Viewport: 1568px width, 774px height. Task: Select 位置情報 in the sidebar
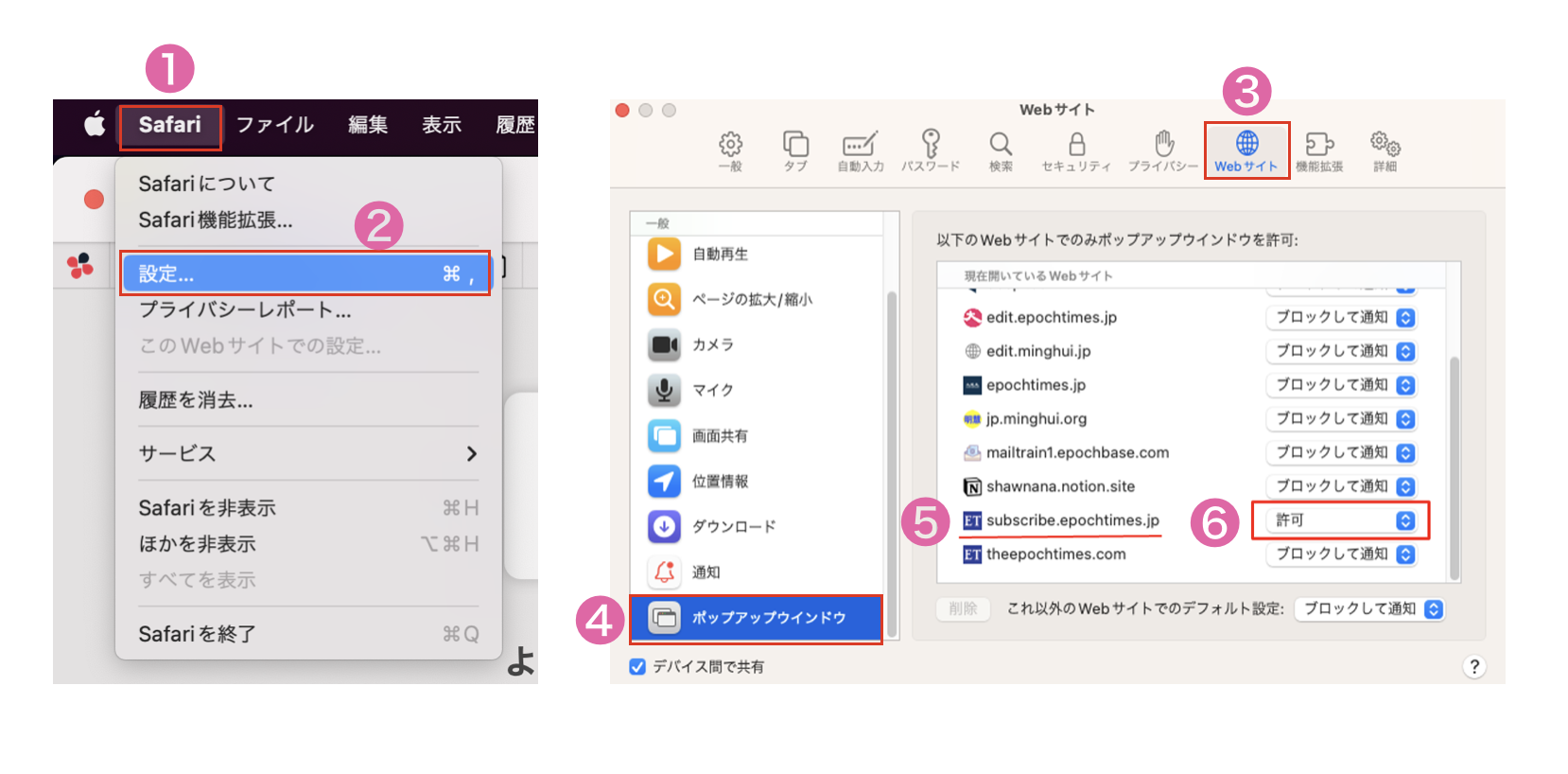pos(757,481)
